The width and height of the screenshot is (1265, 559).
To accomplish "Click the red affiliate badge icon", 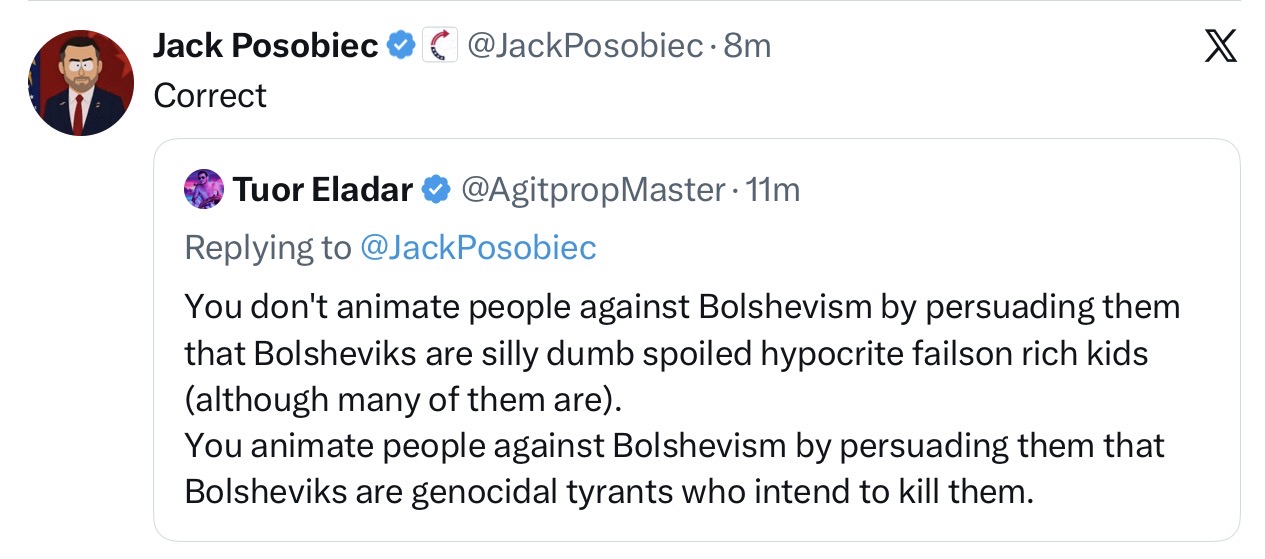I will [x=440, y=46].
